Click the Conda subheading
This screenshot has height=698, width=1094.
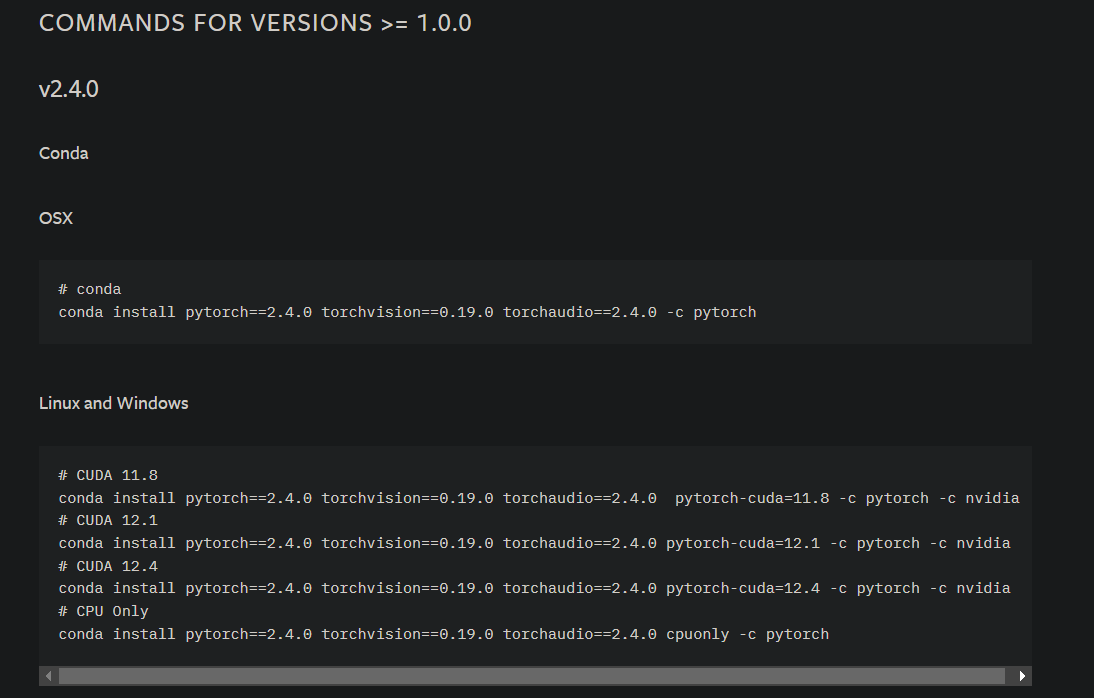click(x=63, y=154)
